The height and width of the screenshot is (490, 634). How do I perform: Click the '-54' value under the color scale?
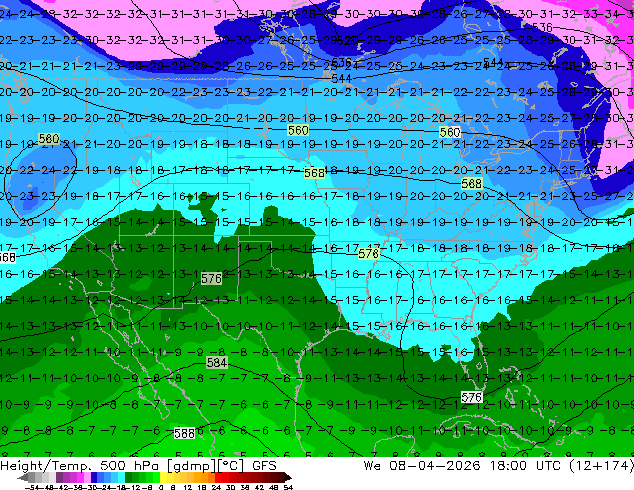pos(32,488)
